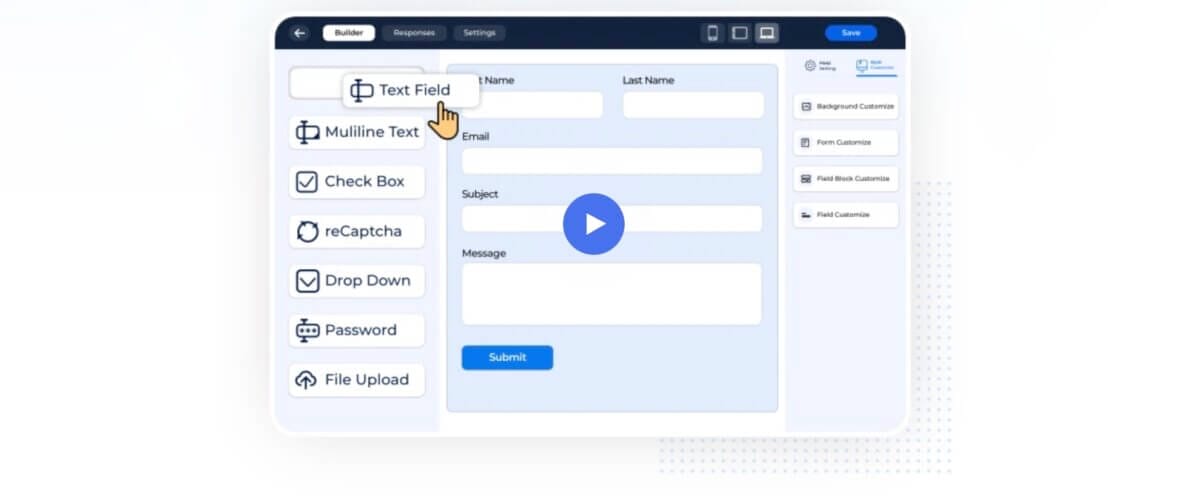Open the Field Block Customize option
This screenshot has height=500, width=1200.
(x=846, y=179)
